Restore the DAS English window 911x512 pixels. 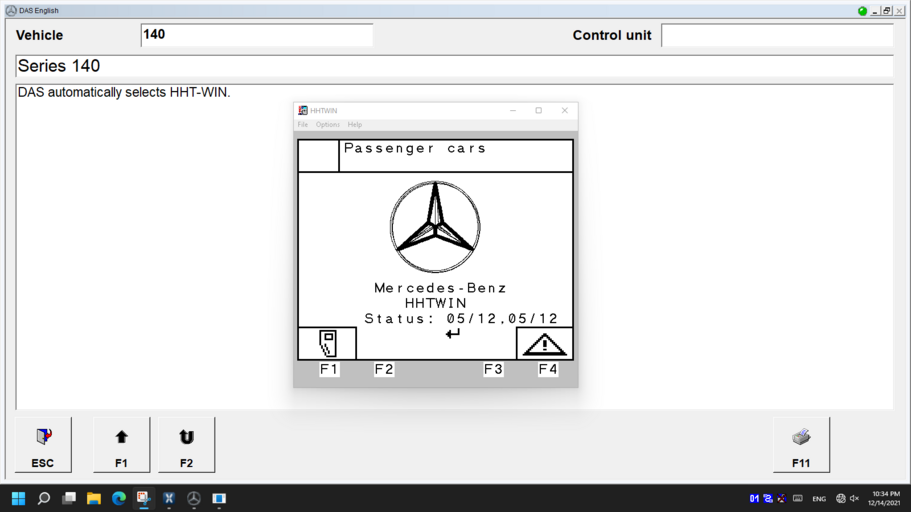tap(887, 11)
